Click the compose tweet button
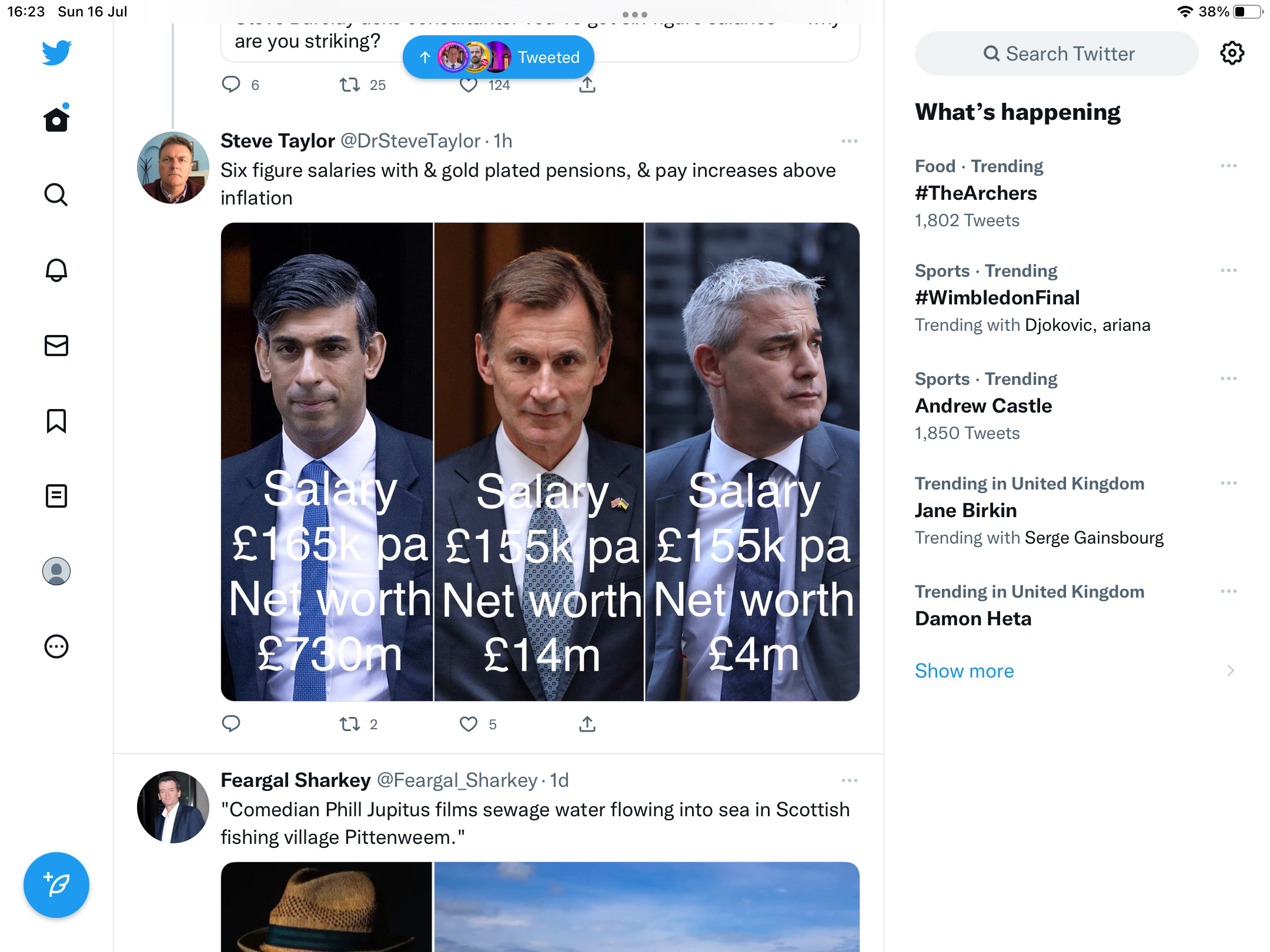The height and width of the screenshot is (952, 1270). pyautogui.click(x=56, y=884)
